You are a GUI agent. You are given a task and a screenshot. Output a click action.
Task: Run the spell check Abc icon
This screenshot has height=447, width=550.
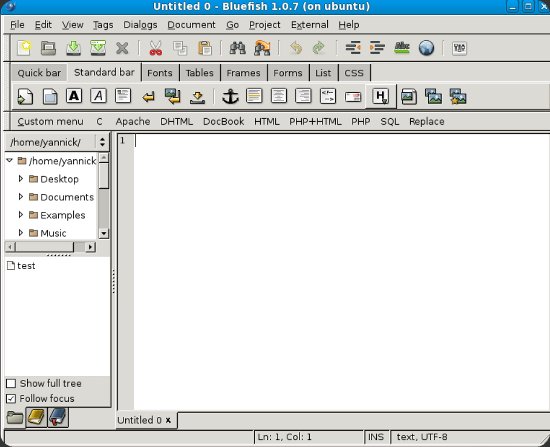point(402,48)
